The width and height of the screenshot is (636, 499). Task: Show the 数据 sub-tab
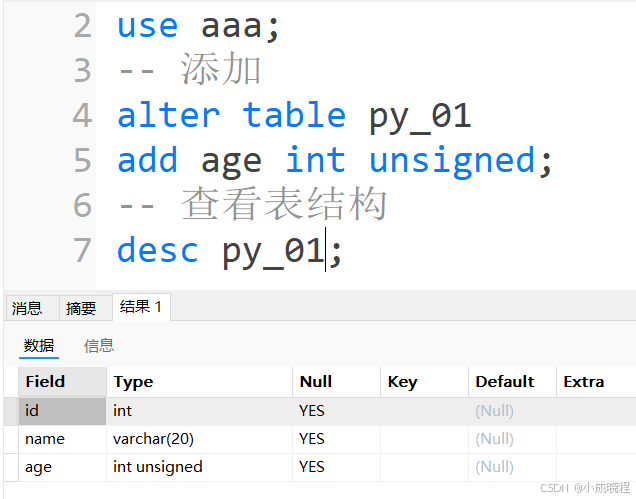[39, 345]
